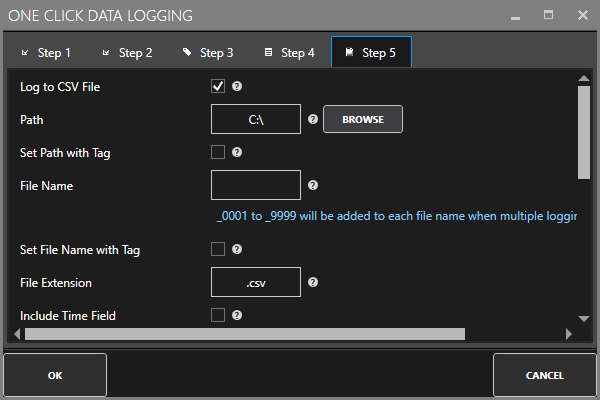Click help icon next to Log to CSV File
Screen dimensions: 600x400
[237, 87]
